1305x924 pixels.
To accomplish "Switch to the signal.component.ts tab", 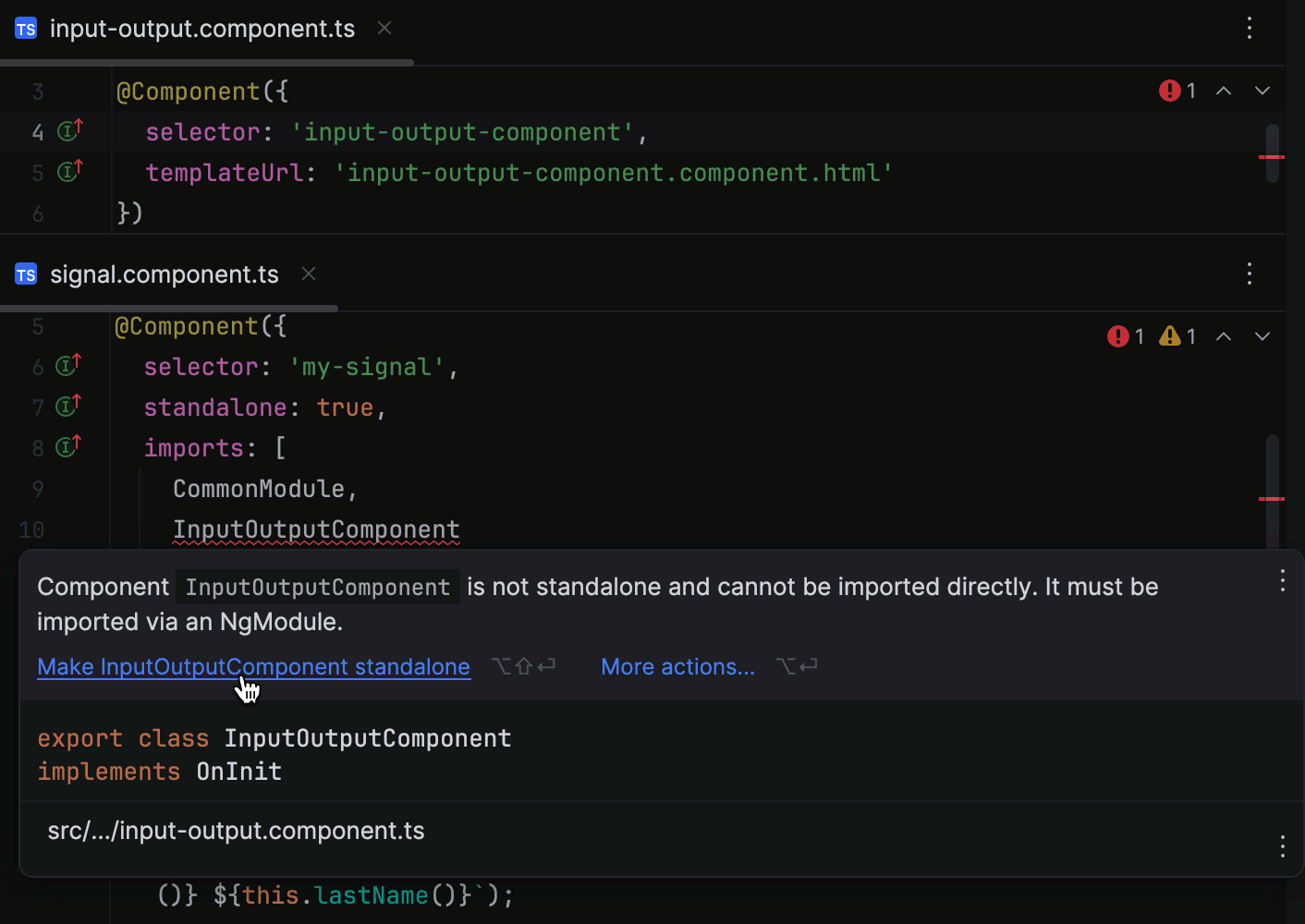I will [x=165, y=274].
